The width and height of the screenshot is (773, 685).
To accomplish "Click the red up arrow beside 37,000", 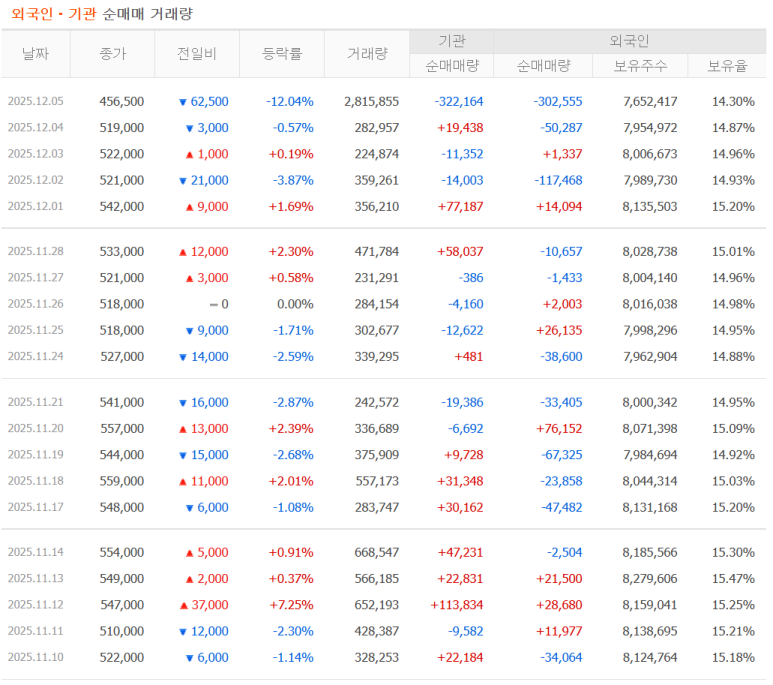I will click(x=183, y=605).
